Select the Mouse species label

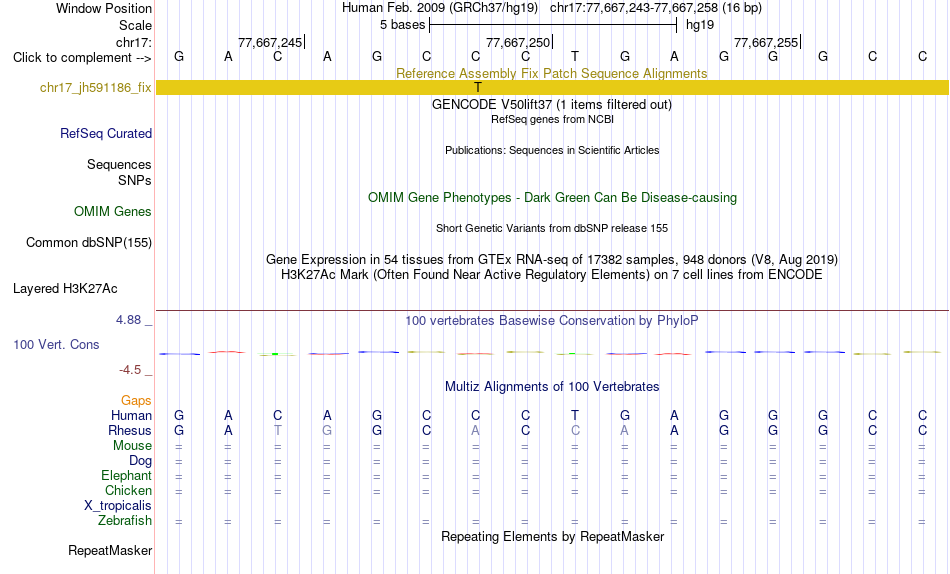click(132, 446)
